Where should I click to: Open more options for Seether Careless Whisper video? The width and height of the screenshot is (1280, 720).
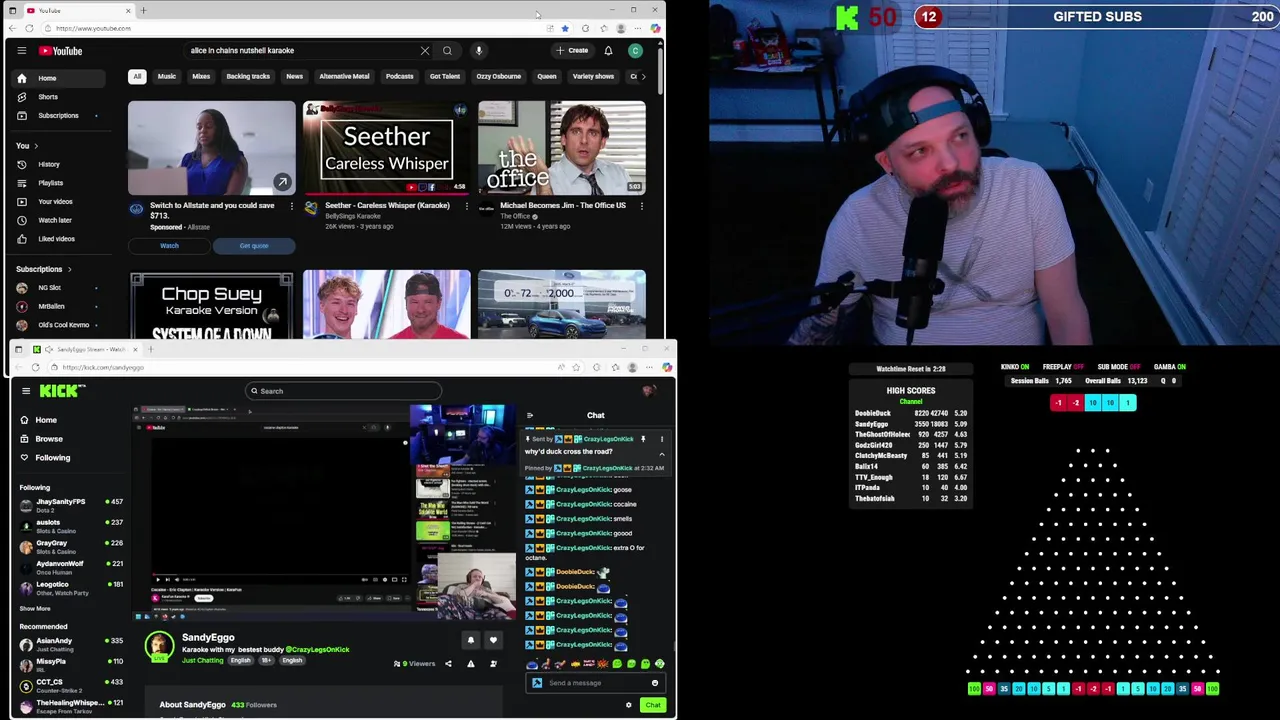pos(466,206)
